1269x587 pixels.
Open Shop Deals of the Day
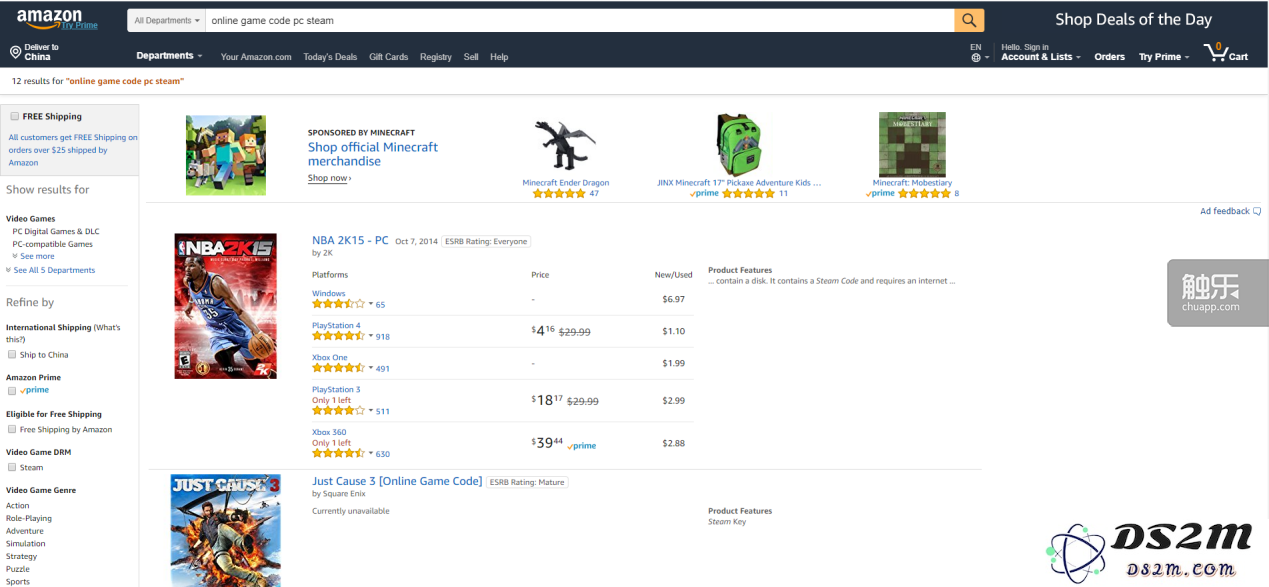click(x=1133, y=19)
